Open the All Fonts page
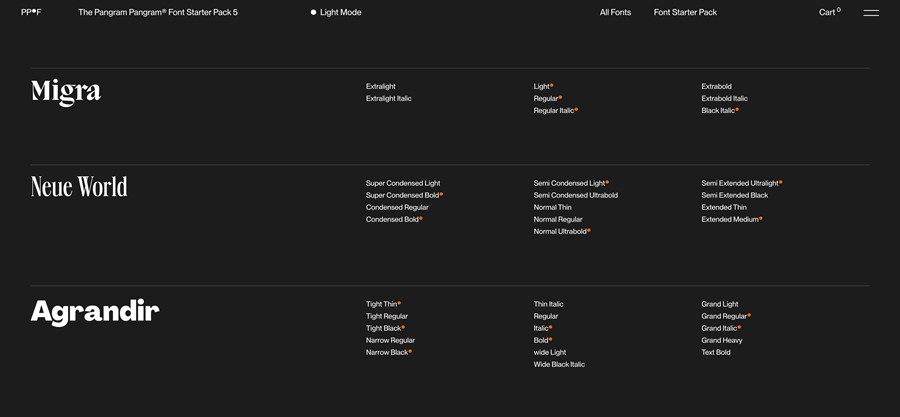 pos(615,12)
